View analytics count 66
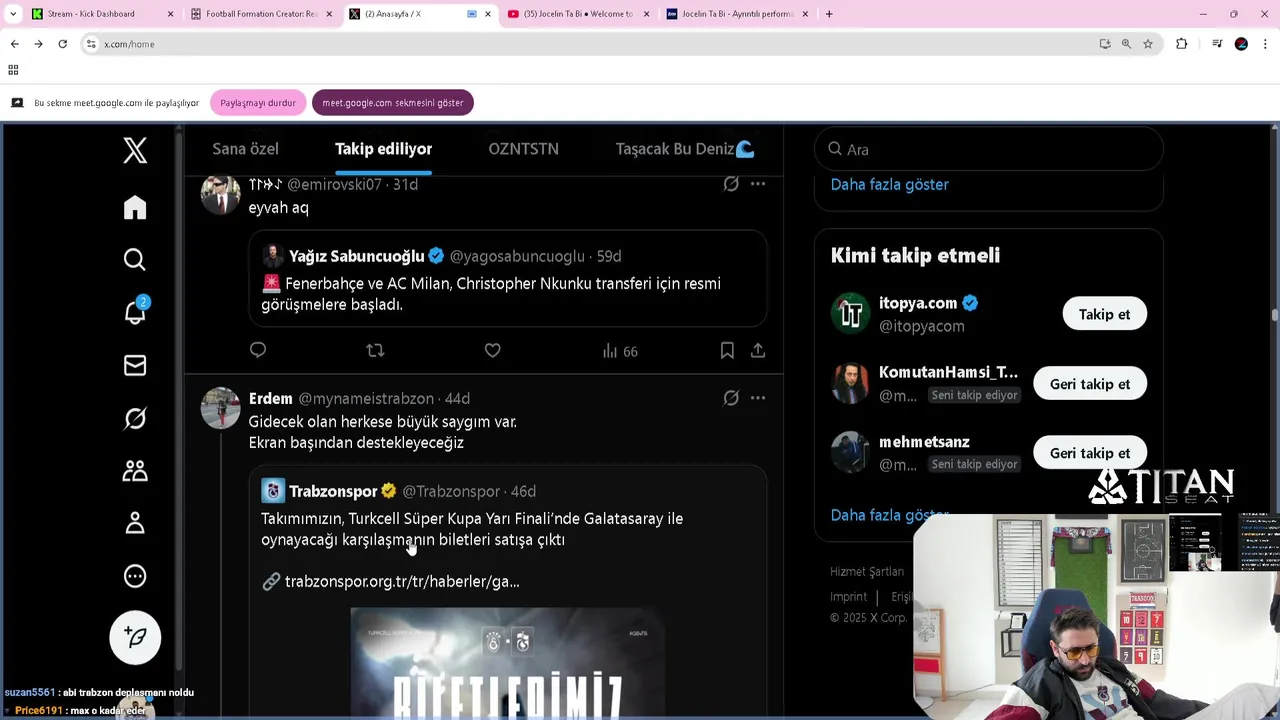Viewport: 1280px width, 720px height. pyautogui.click(x=620, y=351)
